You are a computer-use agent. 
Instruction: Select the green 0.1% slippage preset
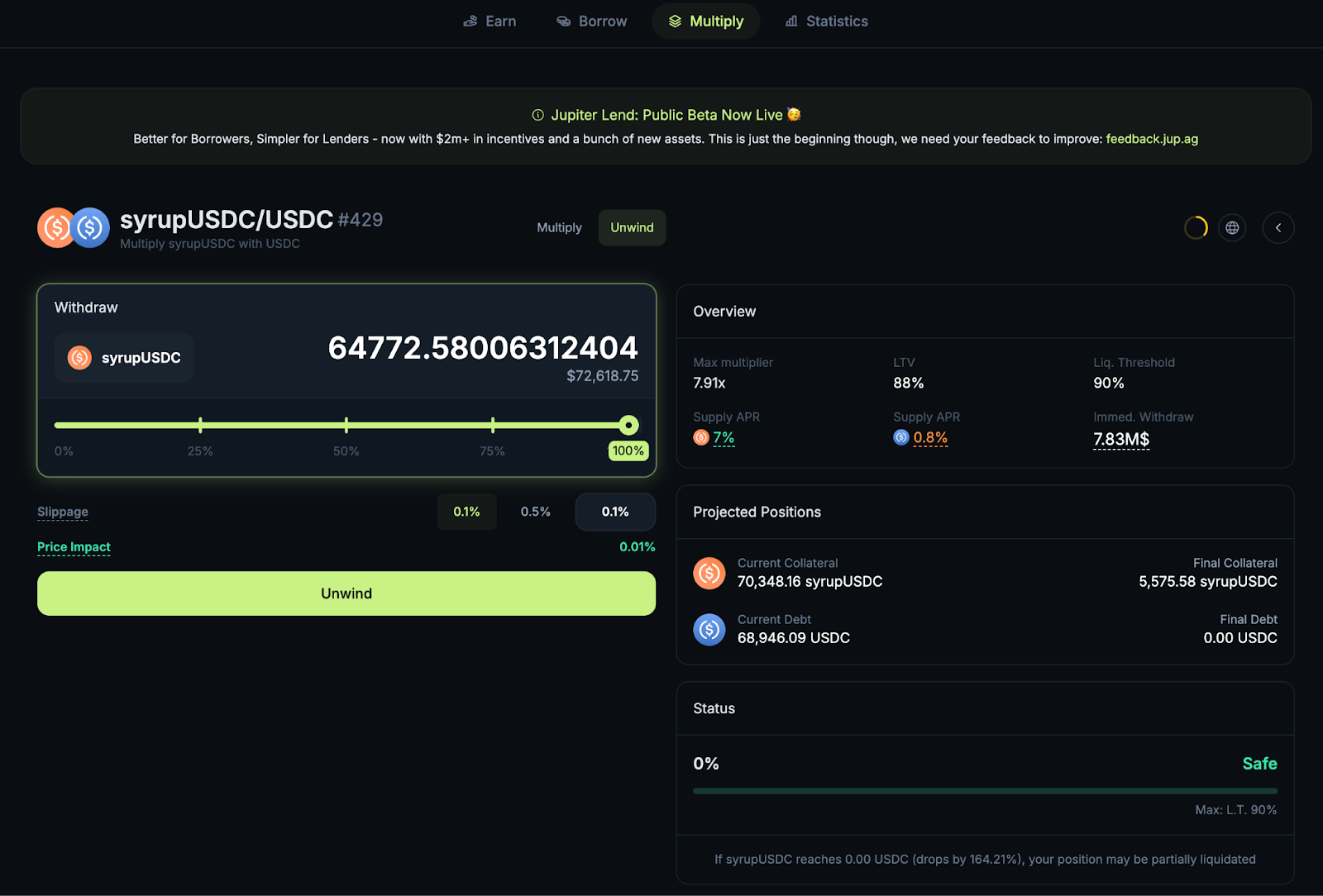(x=466, y=512)
